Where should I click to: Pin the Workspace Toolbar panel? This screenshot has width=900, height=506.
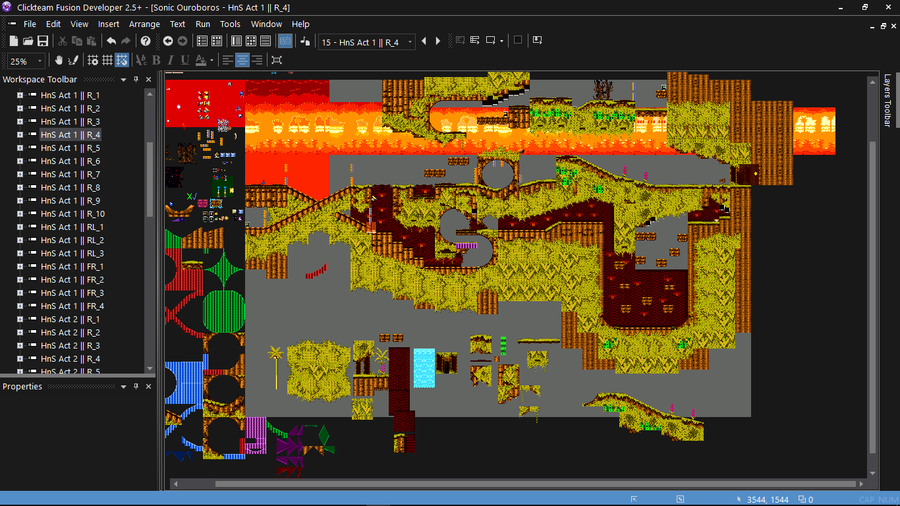136,80
